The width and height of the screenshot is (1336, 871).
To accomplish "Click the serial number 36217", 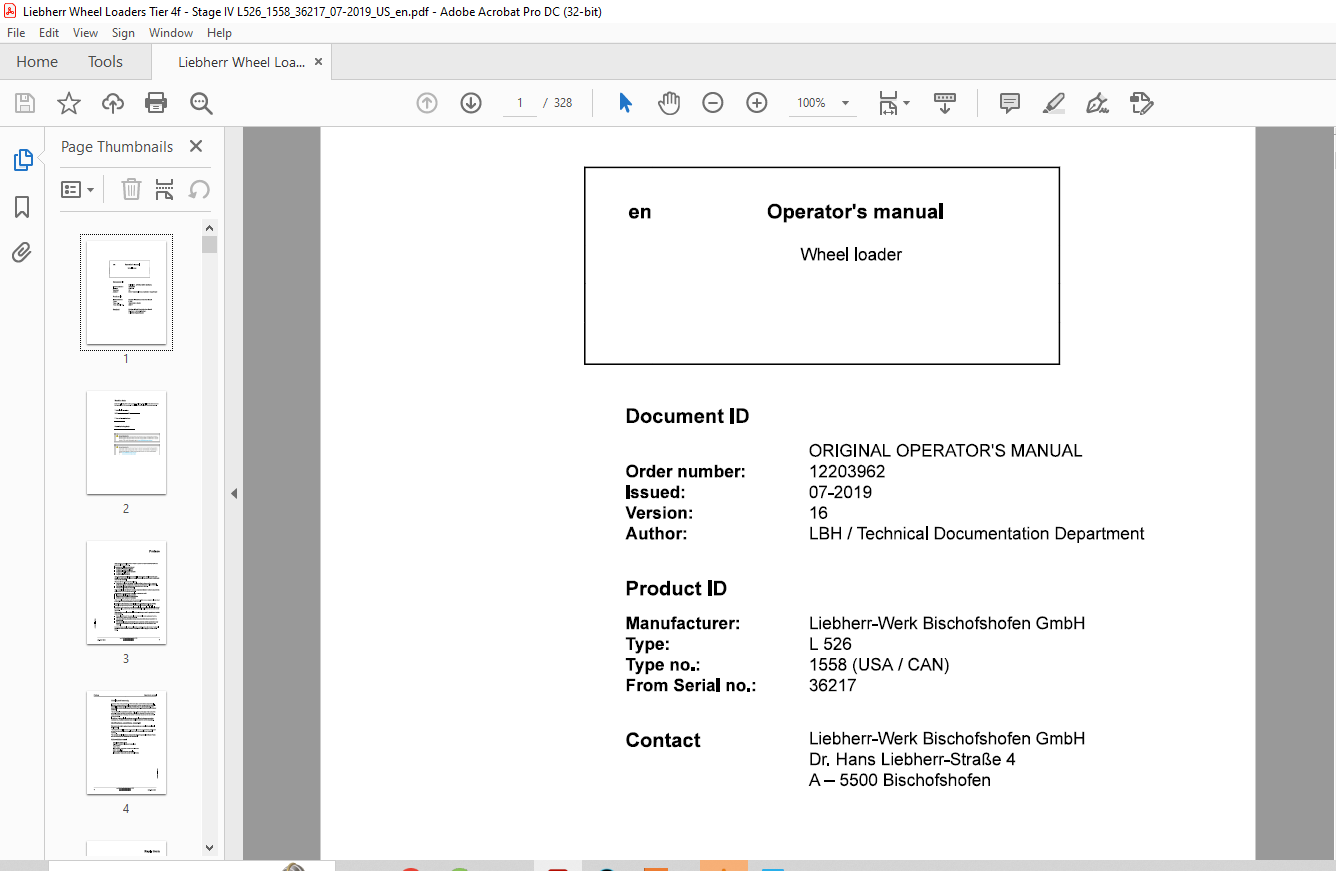I will [x=832, y=686].
